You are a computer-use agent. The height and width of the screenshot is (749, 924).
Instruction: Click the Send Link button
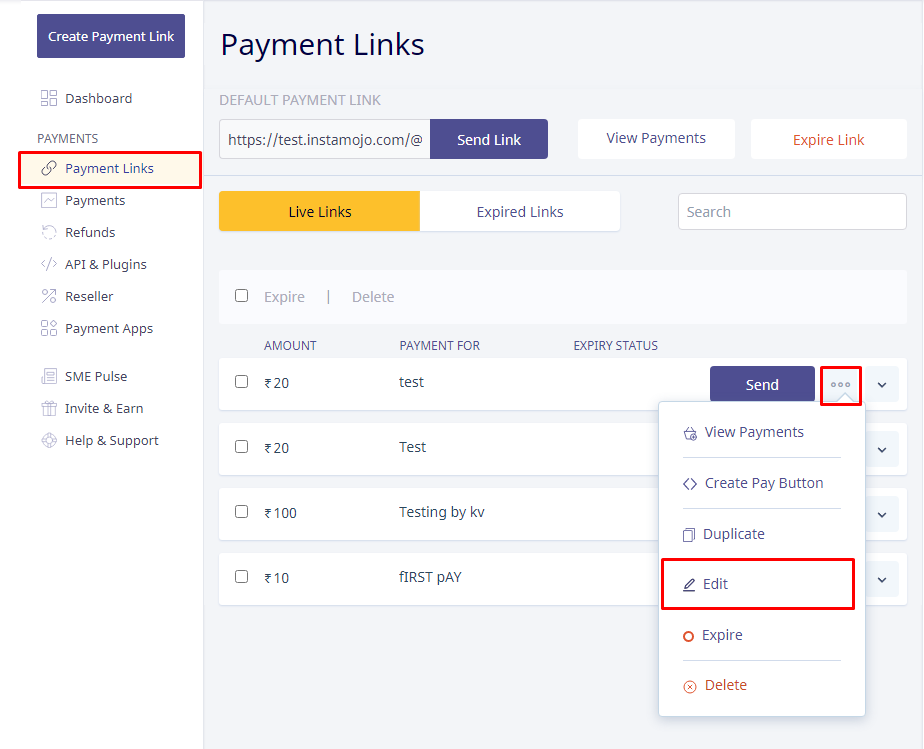tap(489, 140)
